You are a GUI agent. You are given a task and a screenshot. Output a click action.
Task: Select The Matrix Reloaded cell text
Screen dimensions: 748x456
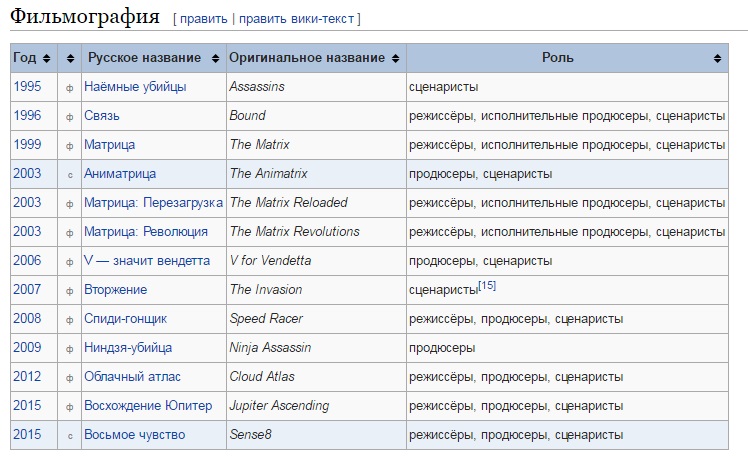pos(289,203)
